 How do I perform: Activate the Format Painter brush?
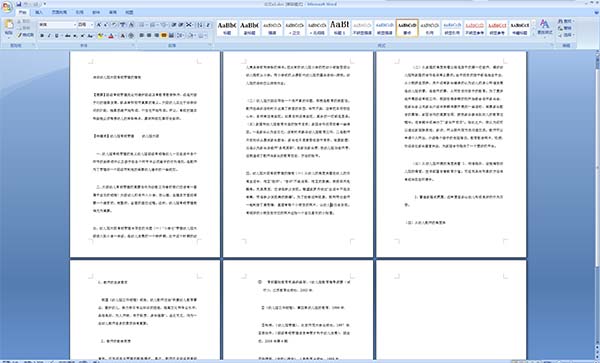click(26, 35)
